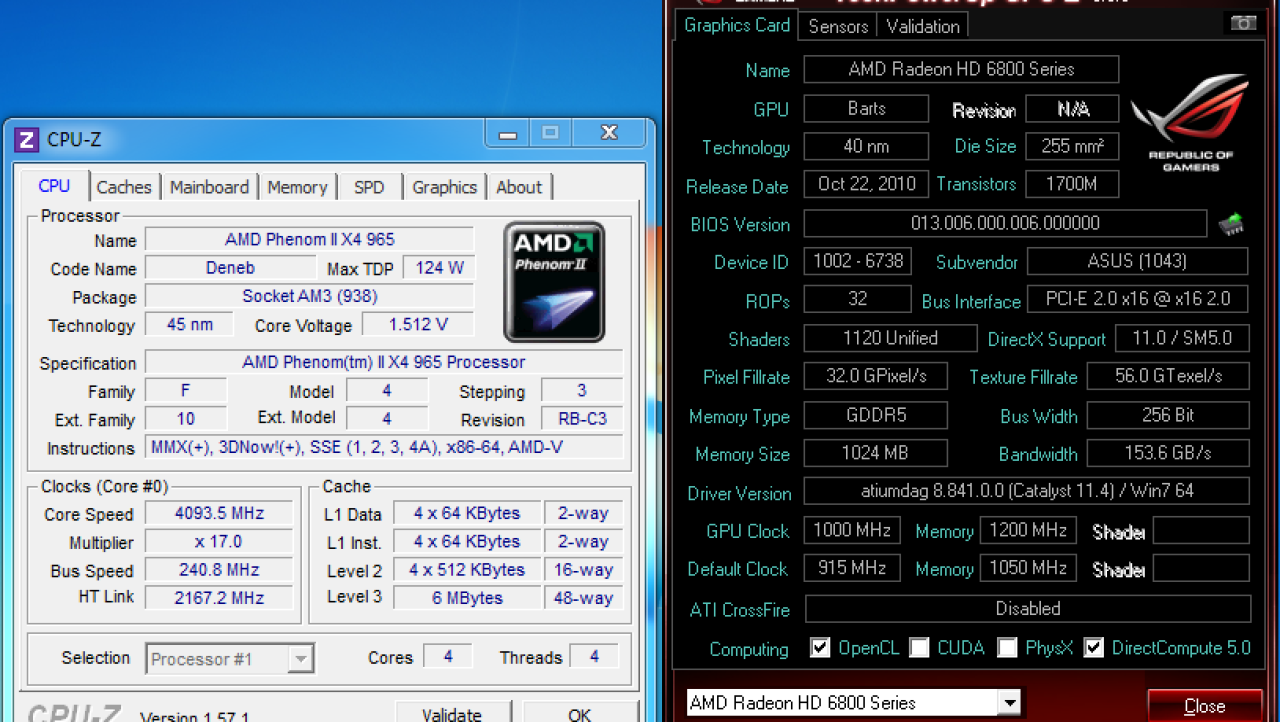
Task: Click the Release Date value Oct 22, 2010
Action: 866,184
